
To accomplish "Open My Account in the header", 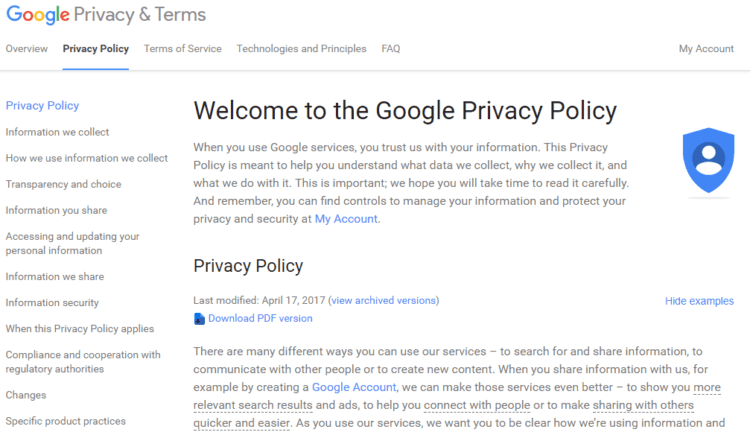I will [x=706, y=49].
